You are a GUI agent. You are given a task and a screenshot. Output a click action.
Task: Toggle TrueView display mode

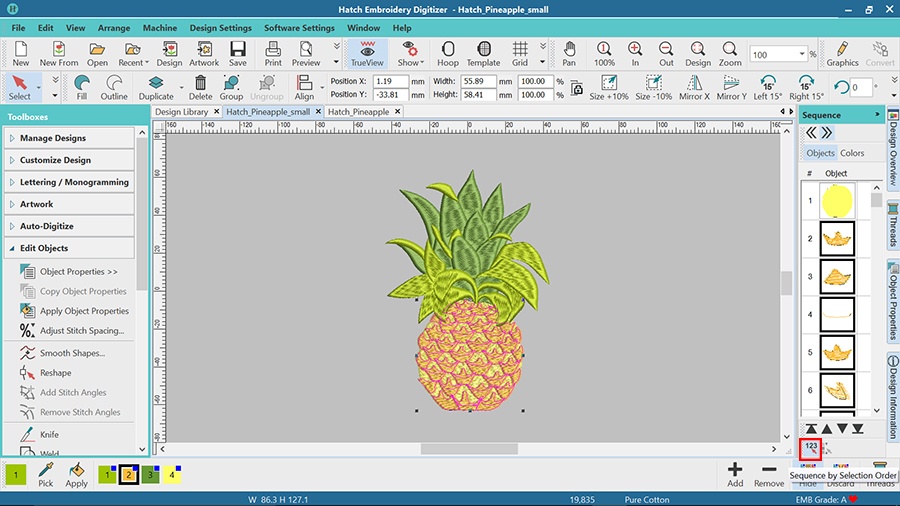point(367,53)
